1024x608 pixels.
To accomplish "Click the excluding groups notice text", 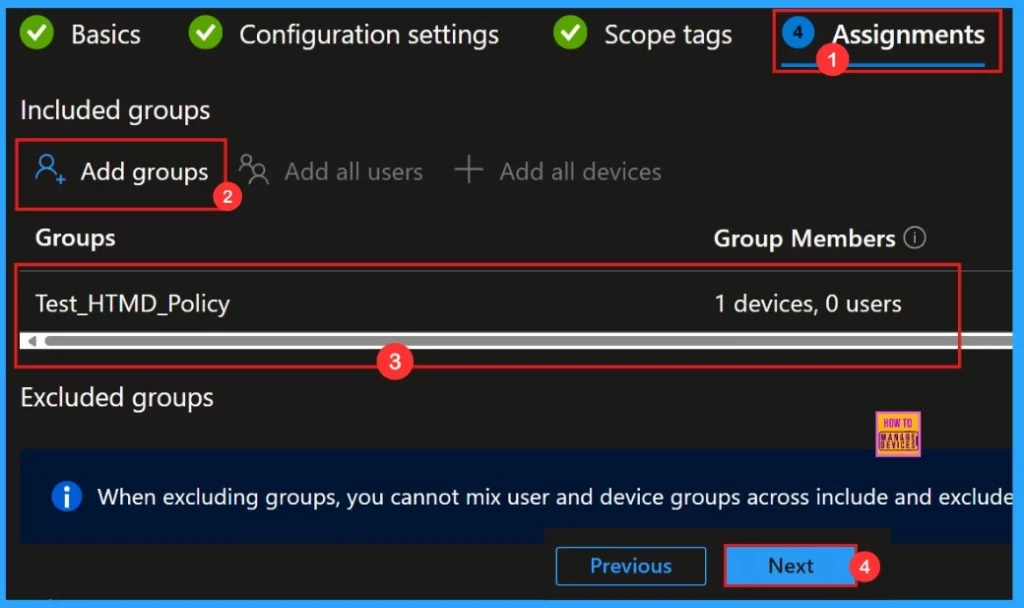I will 554,497.
